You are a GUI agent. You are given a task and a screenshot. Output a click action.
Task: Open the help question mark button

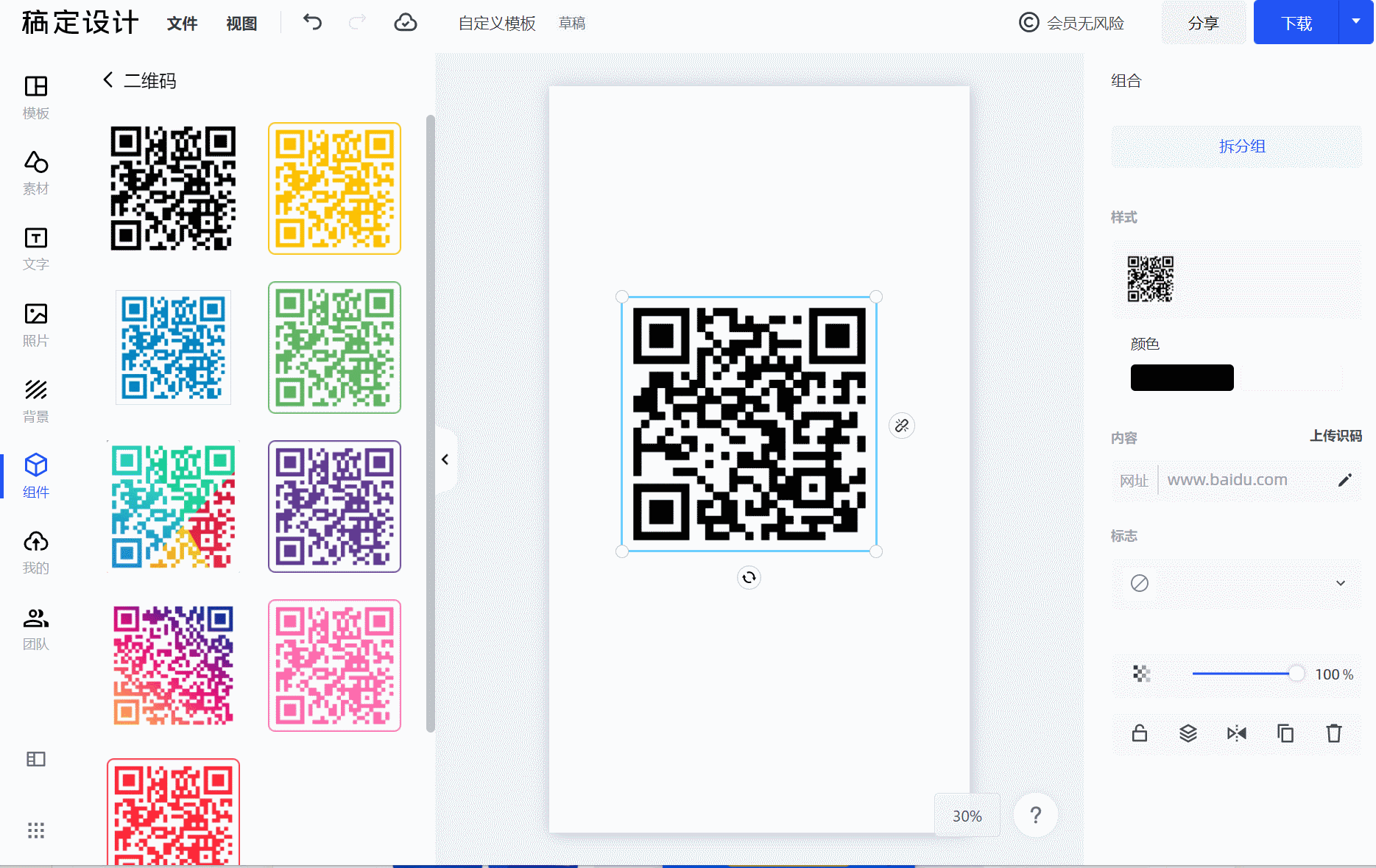click(x=1036, y=815)
